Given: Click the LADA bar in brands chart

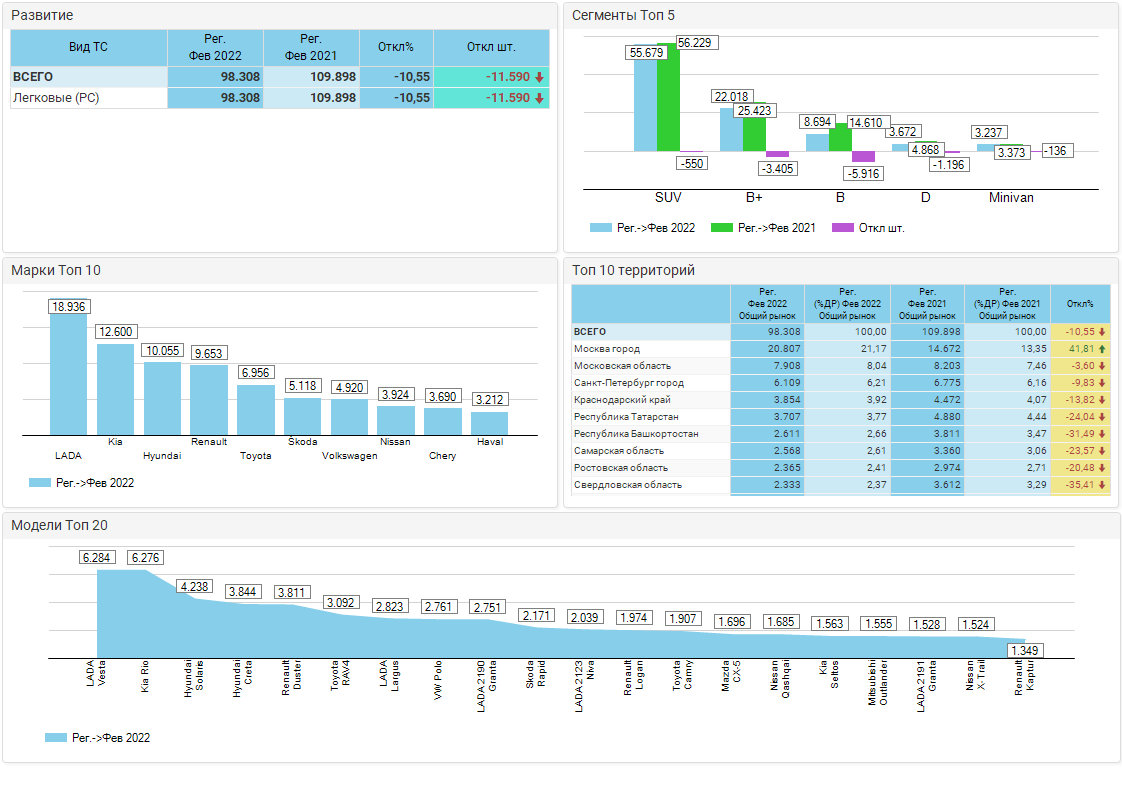Looking at the screenshot, I should (x=69, y=367).
